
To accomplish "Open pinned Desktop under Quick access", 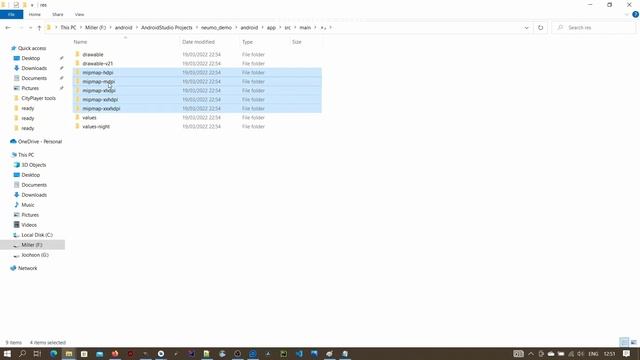I will (31, 58).
